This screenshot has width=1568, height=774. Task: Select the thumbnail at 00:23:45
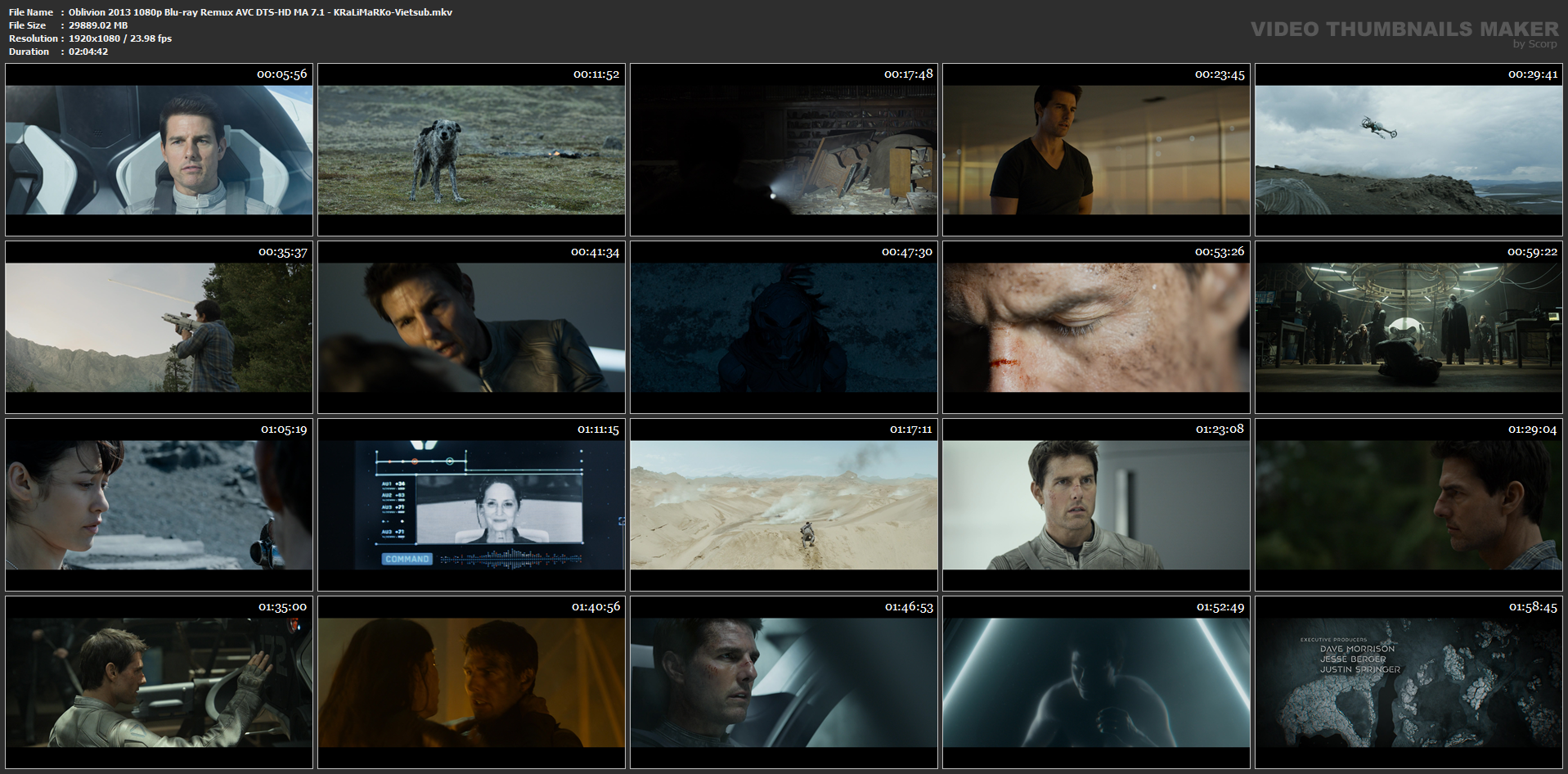click(x=1096, y=150)
